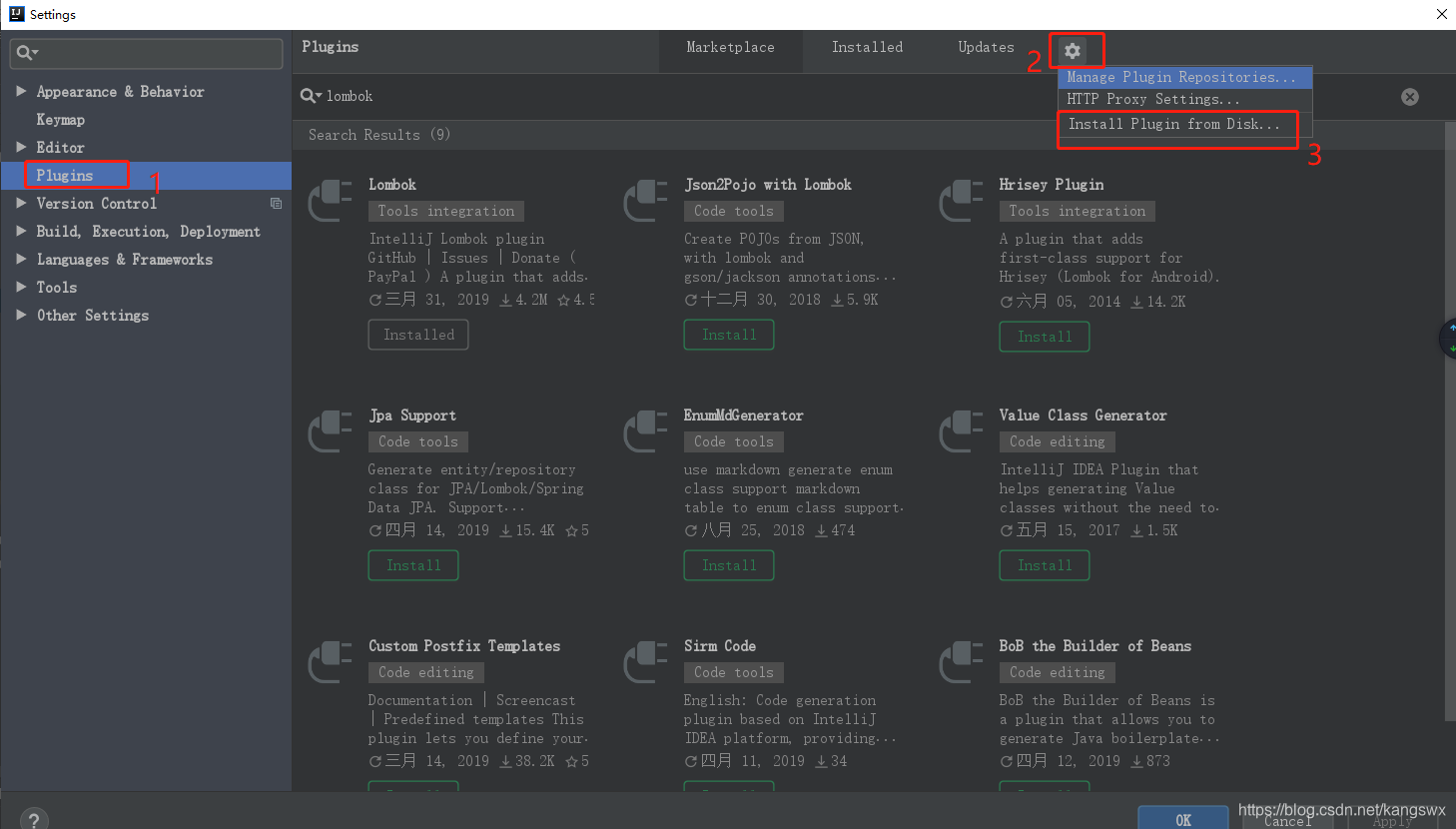
Task: Install the Hrisey Plugin
Action: pos(1045,337)
